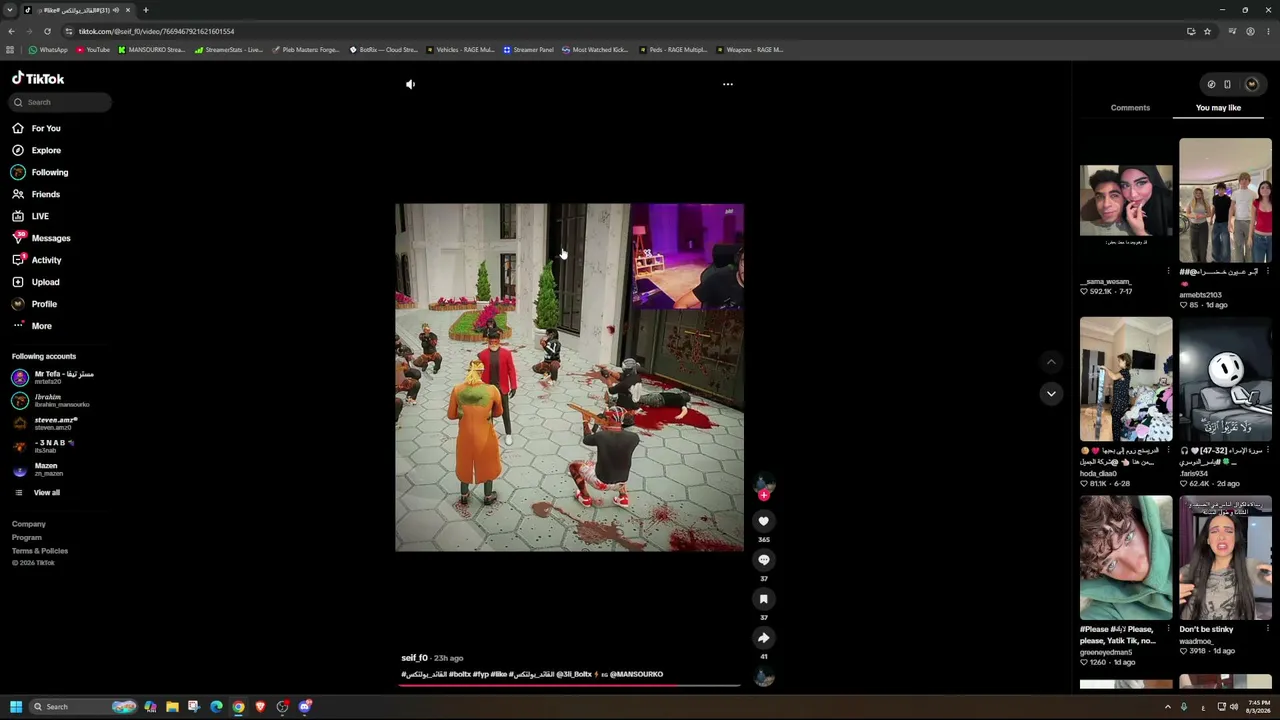Follow creator via the red plus badge
The height and width of the screenshot is (720, 1280).
(764, 495)
